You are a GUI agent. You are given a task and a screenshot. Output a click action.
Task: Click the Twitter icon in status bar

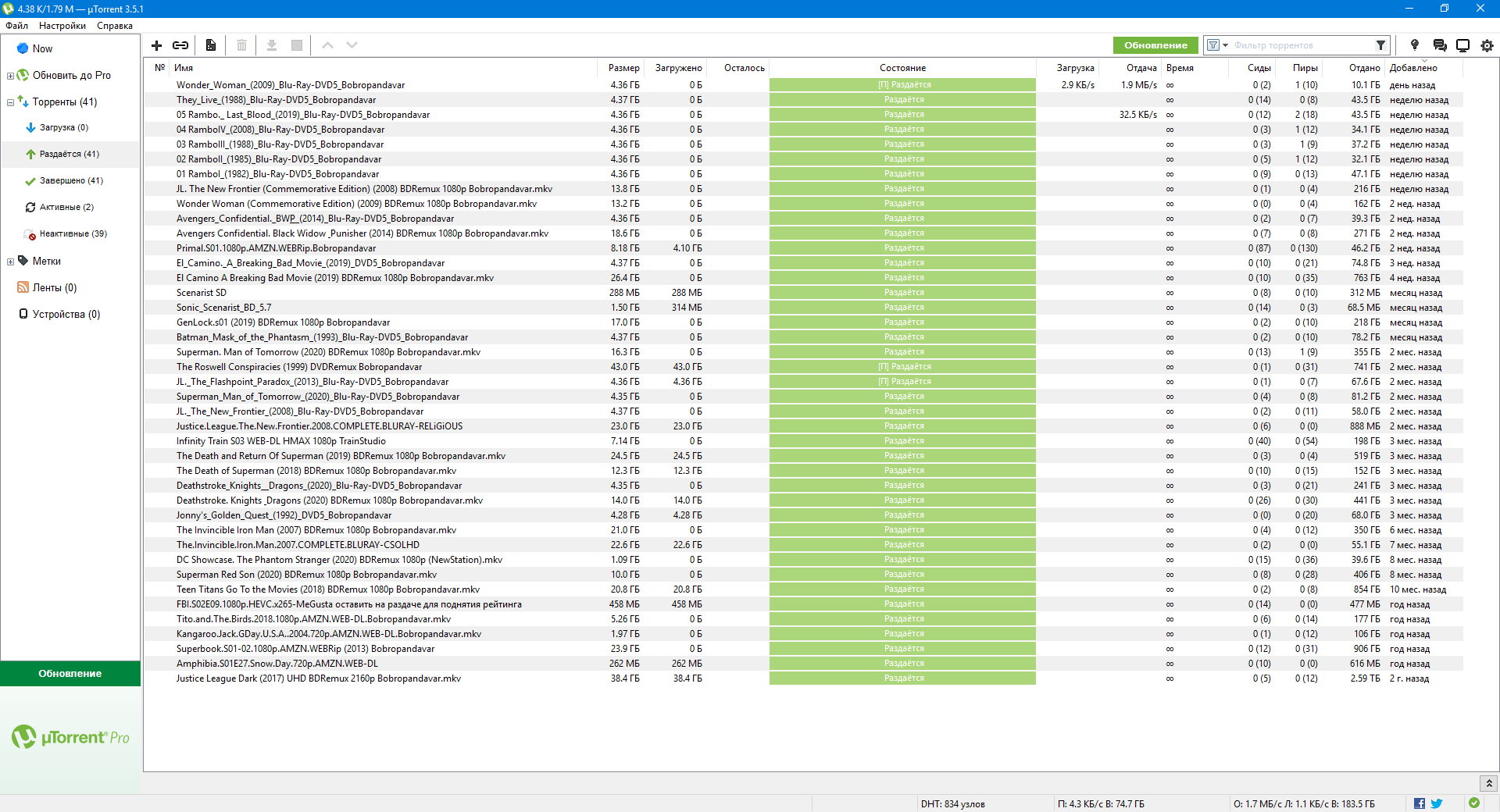[1436, 803]
